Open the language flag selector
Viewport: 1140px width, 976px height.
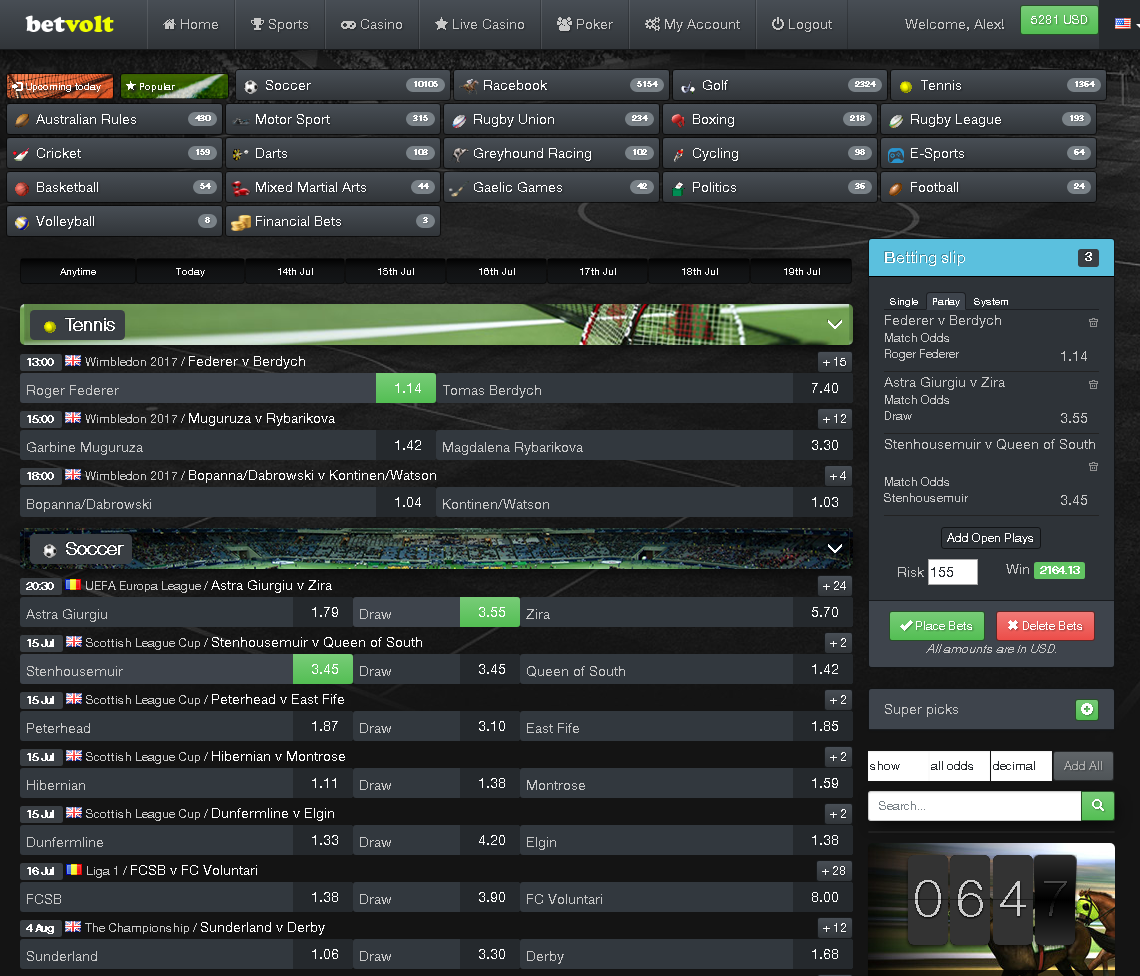click(x=1123, y=23)
